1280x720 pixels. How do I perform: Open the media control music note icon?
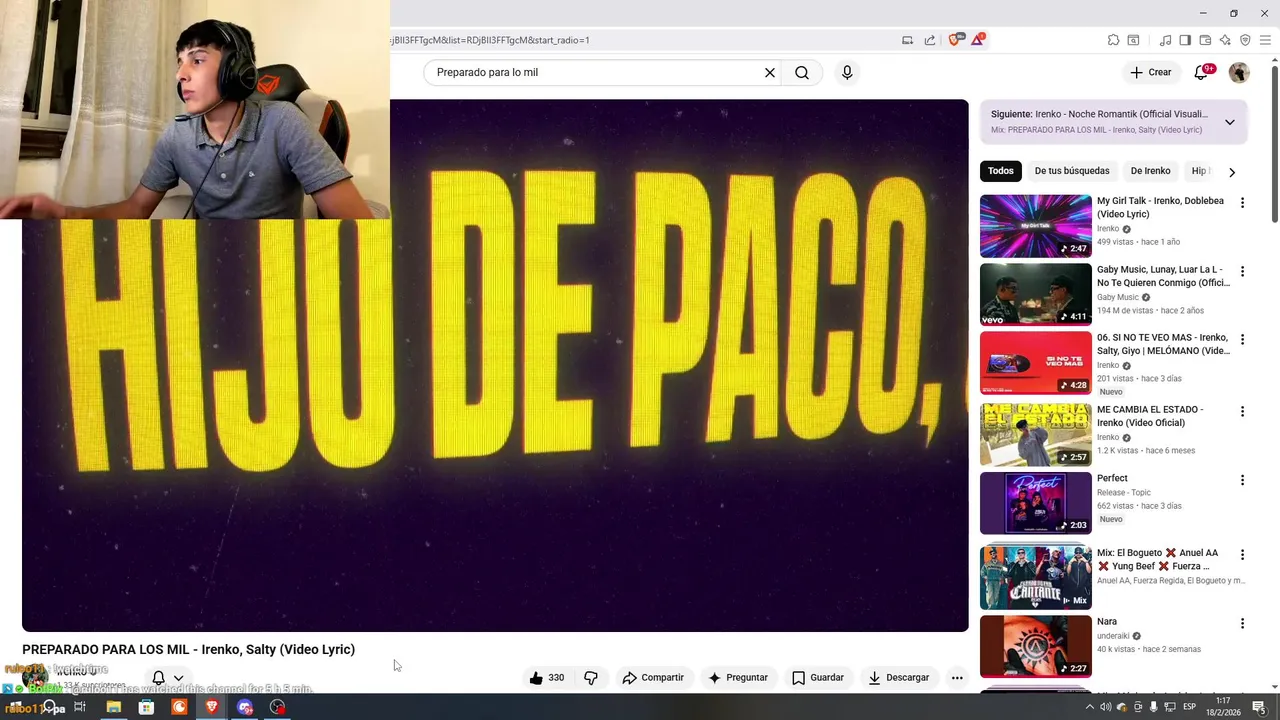[x=1165, y=40]
